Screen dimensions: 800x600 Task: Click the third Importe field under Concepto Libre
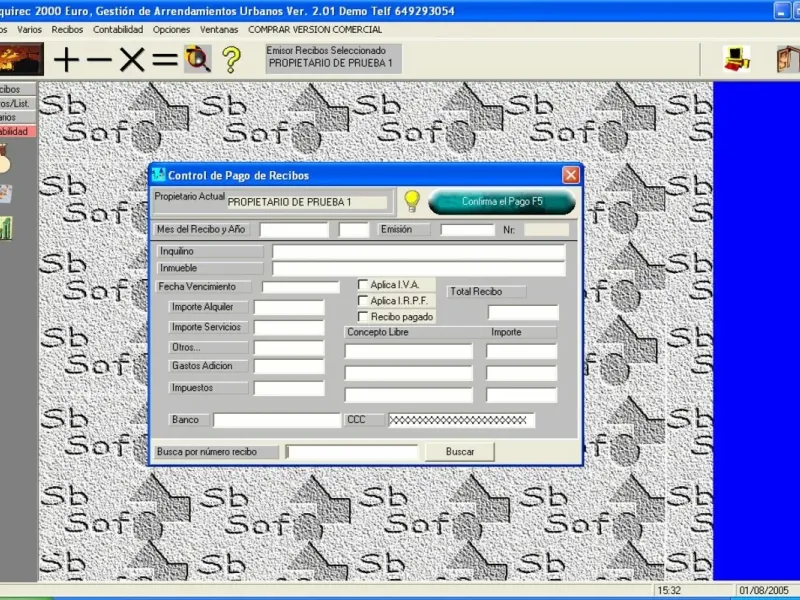pyautogui.click(x=521, y=394)
